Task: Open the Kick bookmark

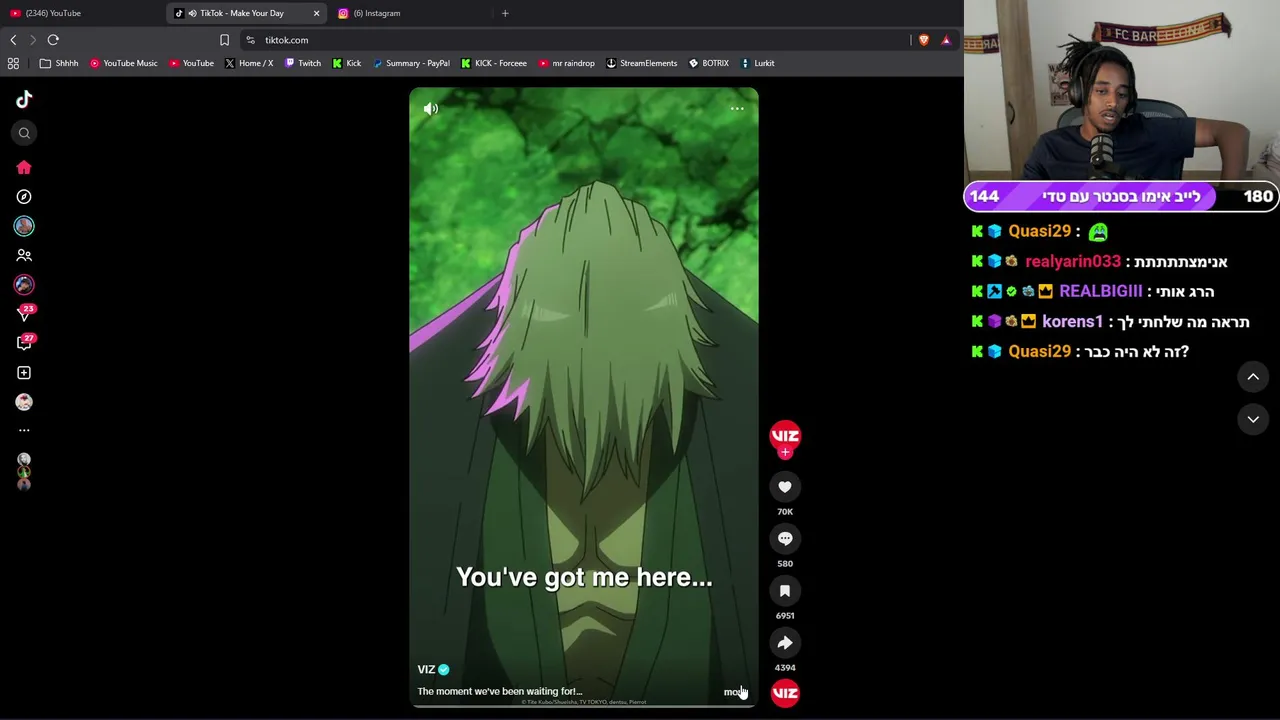Action: click(347, 63)
